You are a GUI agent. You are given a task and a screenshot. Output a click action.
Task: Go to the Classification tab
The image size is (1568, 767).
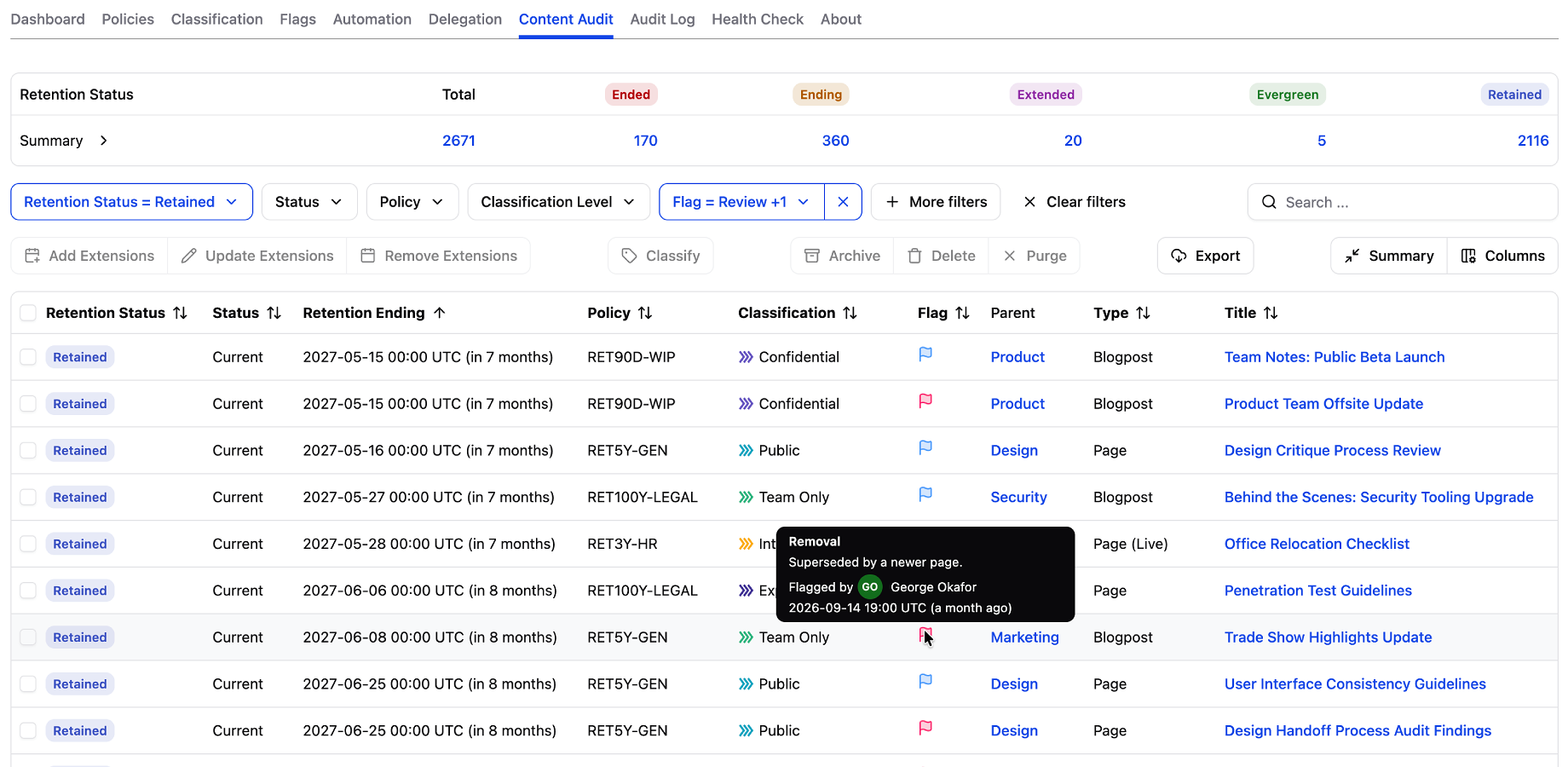click(216, 19)
